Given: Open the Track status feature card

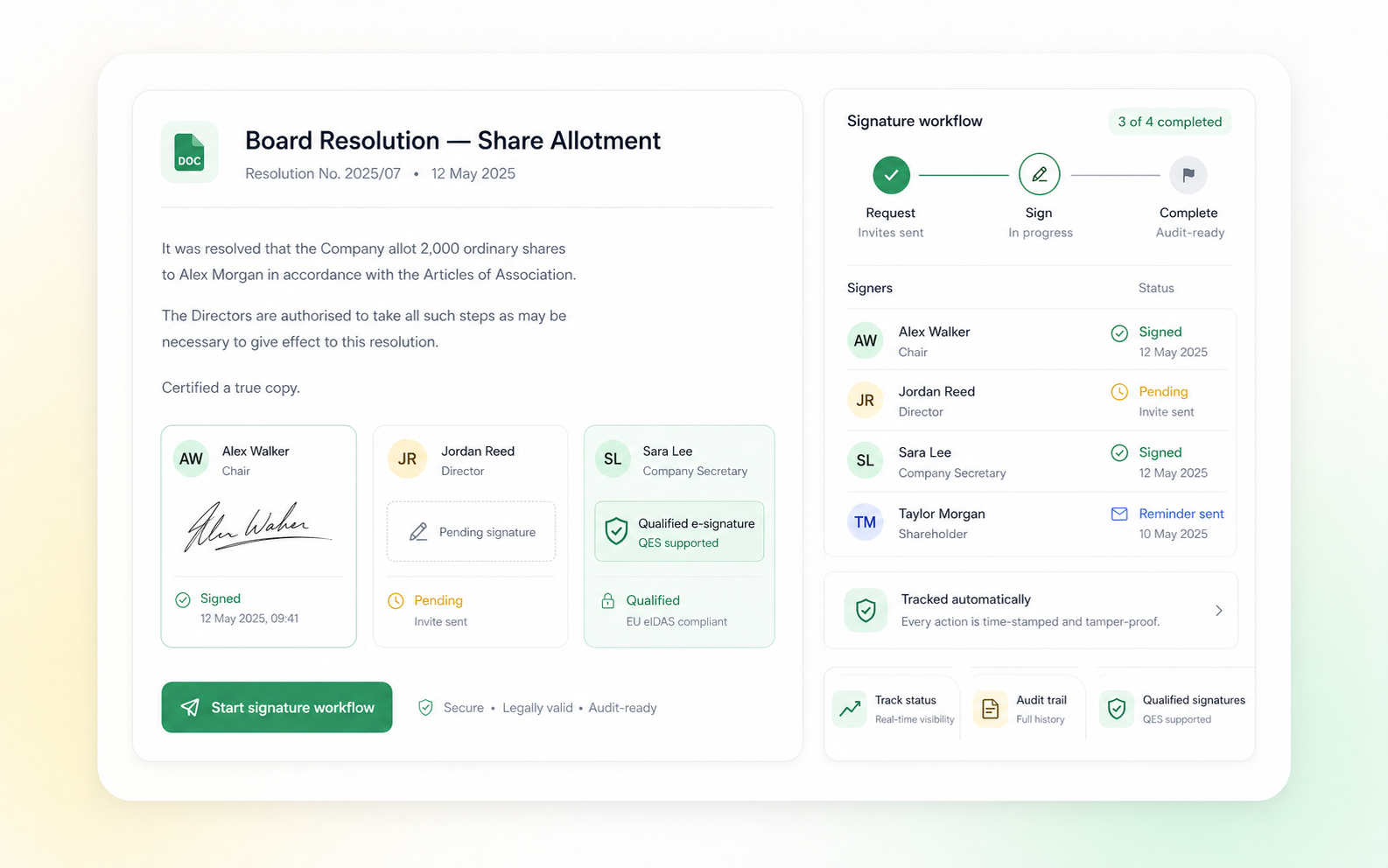Looking at the screenshot, I should point(894,709).
